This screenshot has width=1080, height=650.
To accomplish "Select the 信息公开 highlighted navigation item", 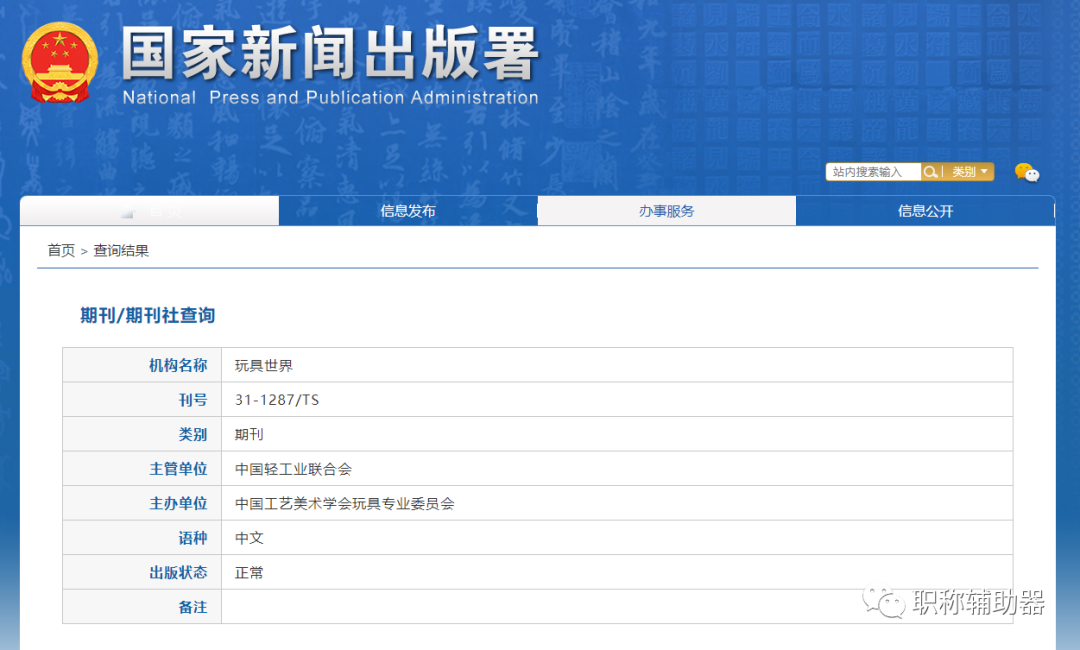I will point(924,210).
